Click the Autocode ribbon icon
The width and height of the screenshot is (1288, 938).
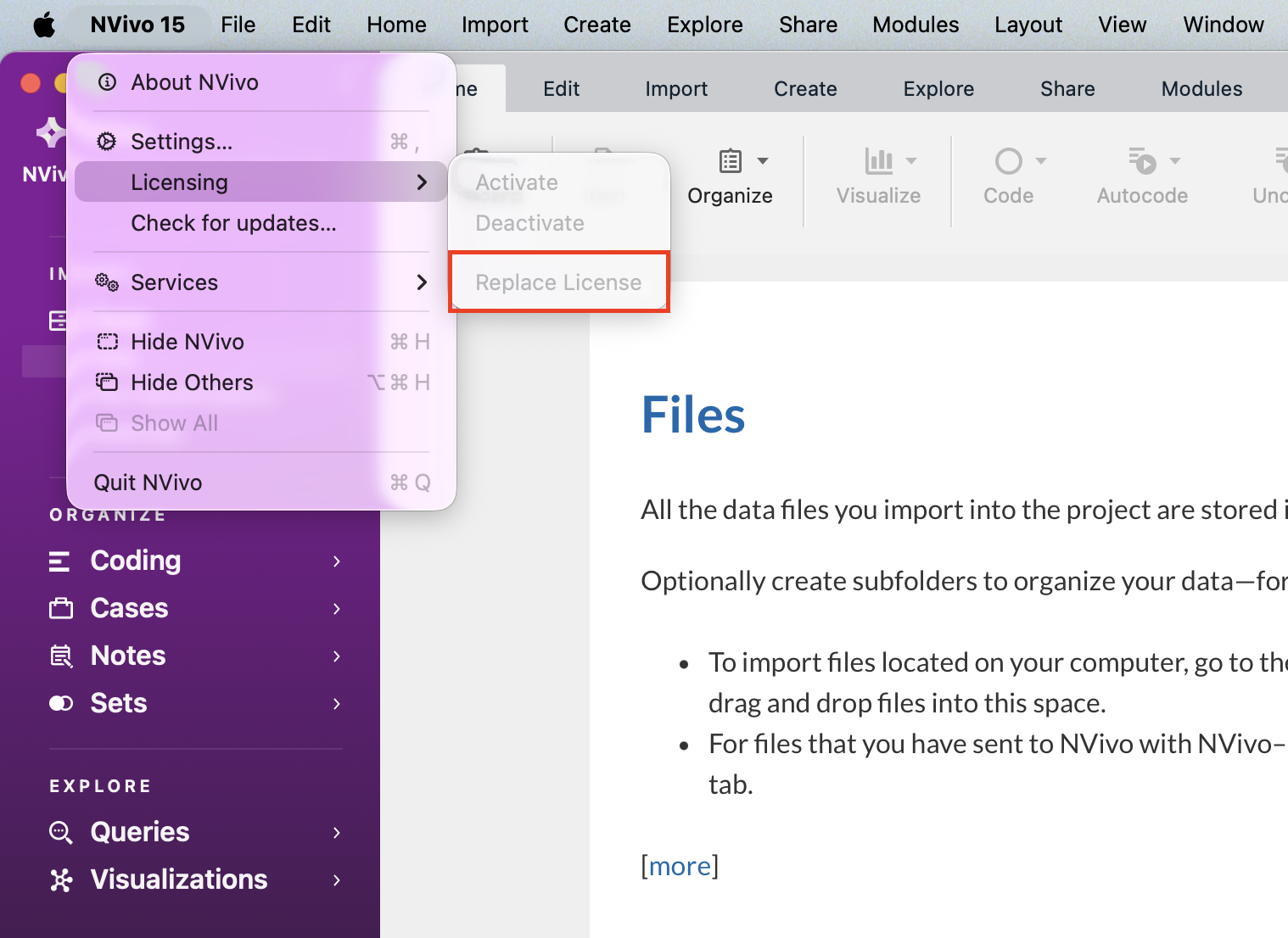pyautogui.click(x=1142, y=160)
